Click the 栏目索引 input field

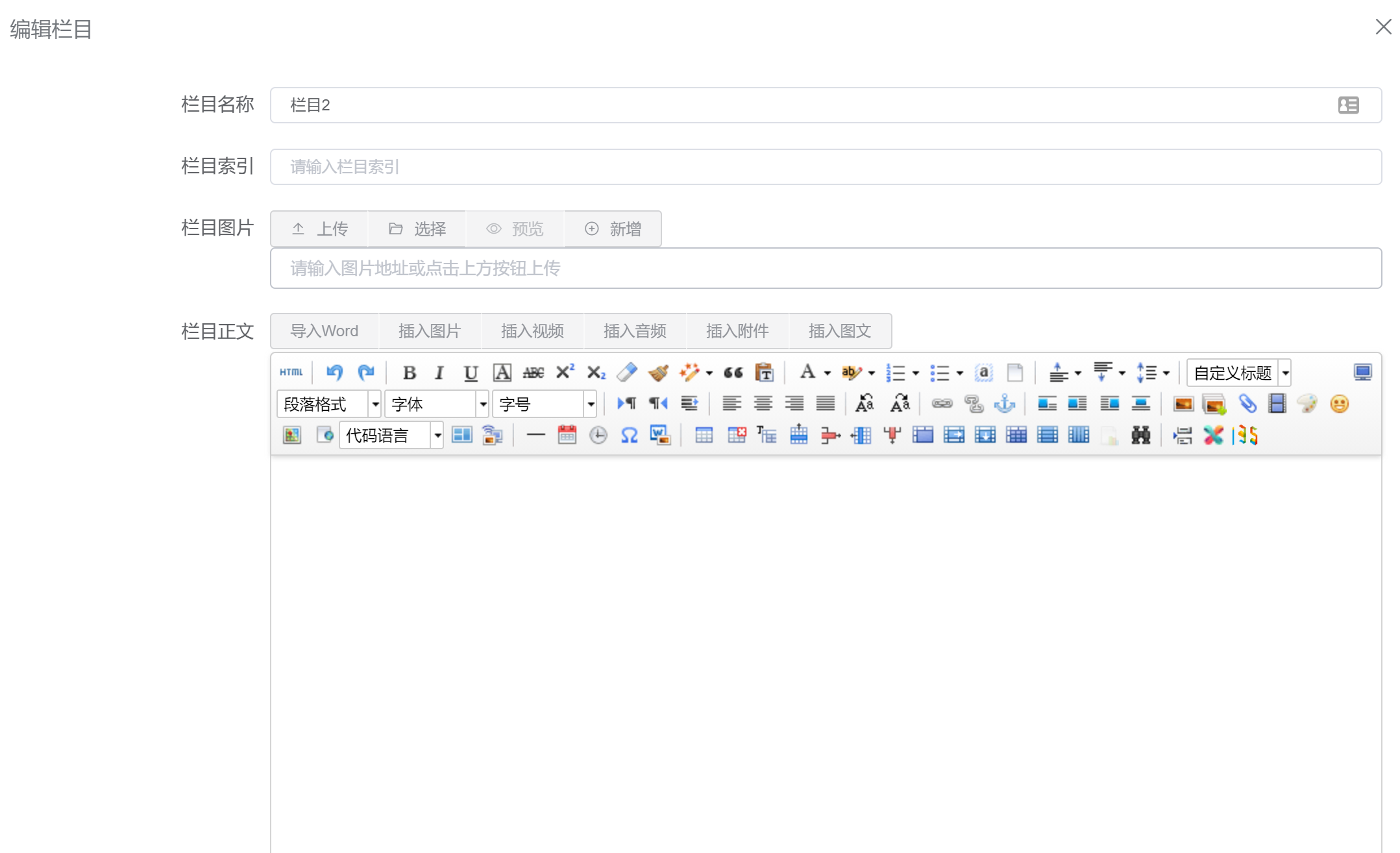point(825,167)
